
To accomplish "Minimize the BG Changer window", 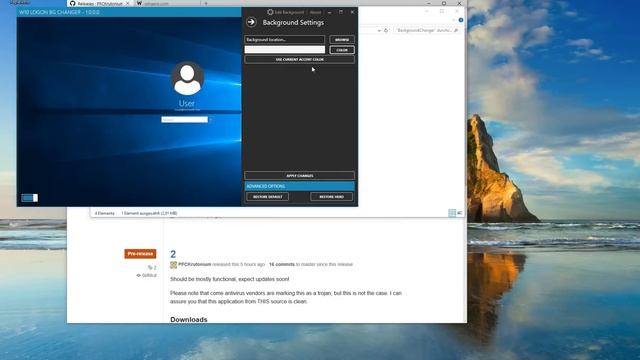I will 330,12.
